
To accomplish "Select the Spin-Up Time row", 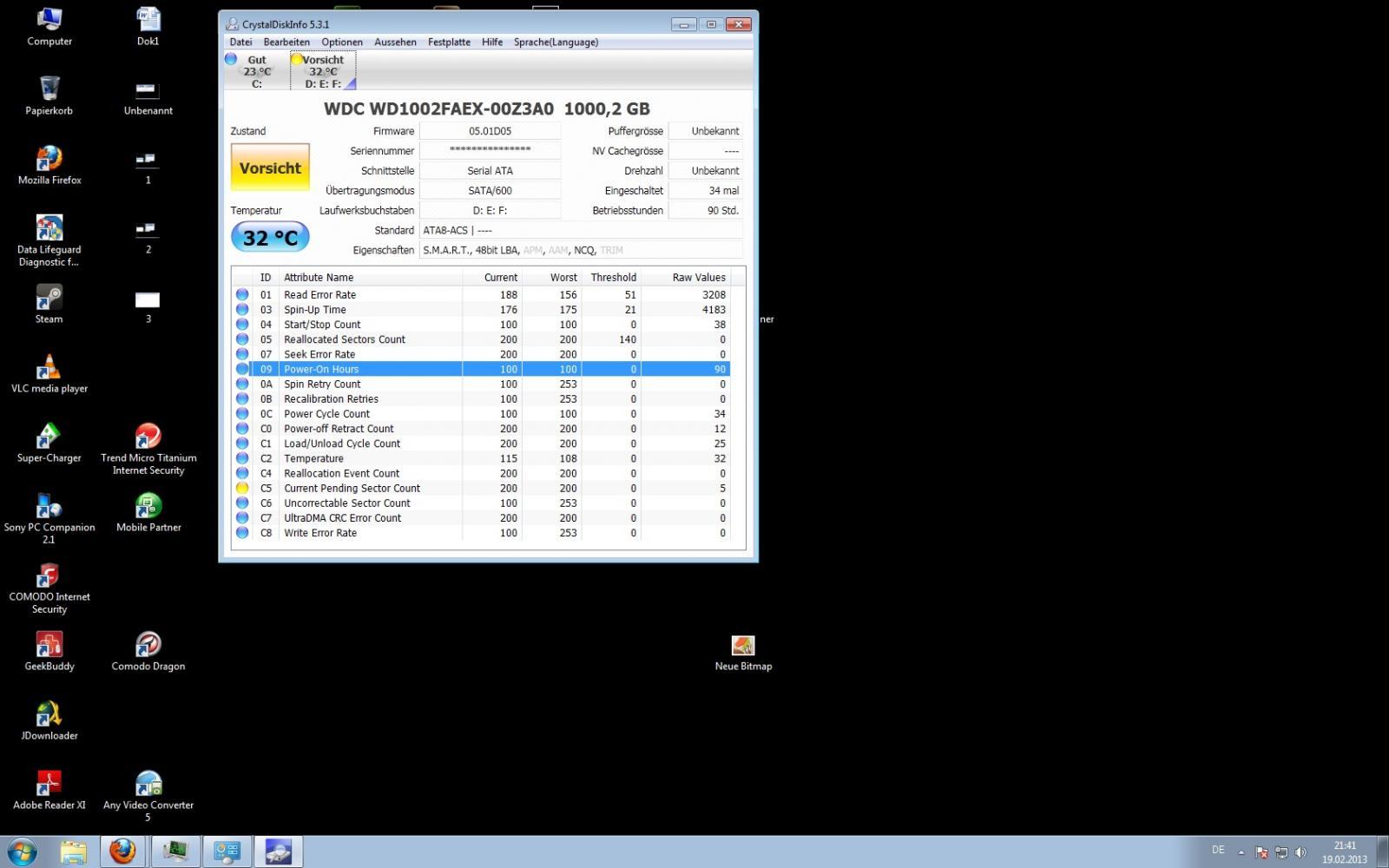I will point(481,310).
